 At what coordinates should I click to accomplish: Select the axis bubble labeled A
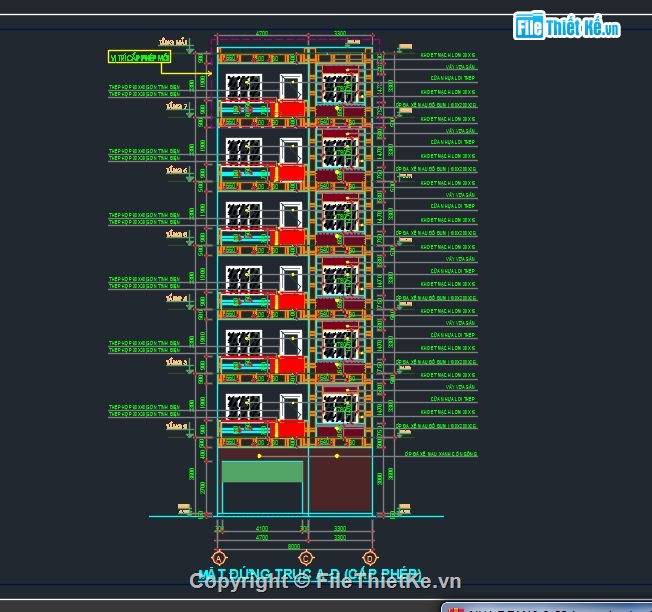[x=219, y=558]
